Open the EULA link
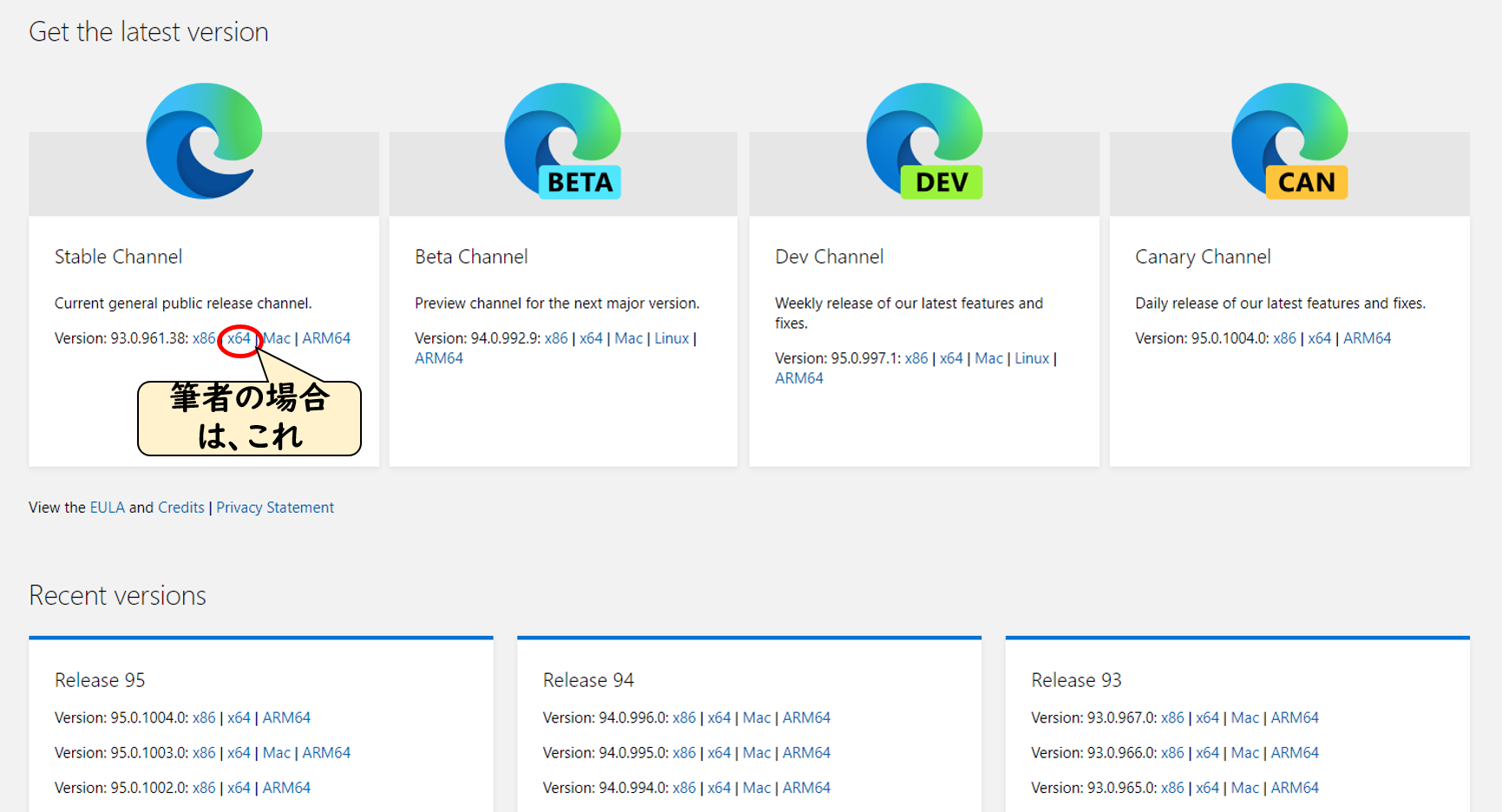 [x=108, y=507]
